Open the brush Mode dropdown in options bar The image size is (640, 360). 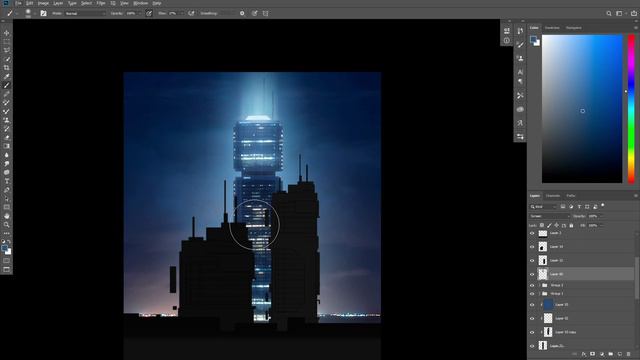[x=85, y=13]
